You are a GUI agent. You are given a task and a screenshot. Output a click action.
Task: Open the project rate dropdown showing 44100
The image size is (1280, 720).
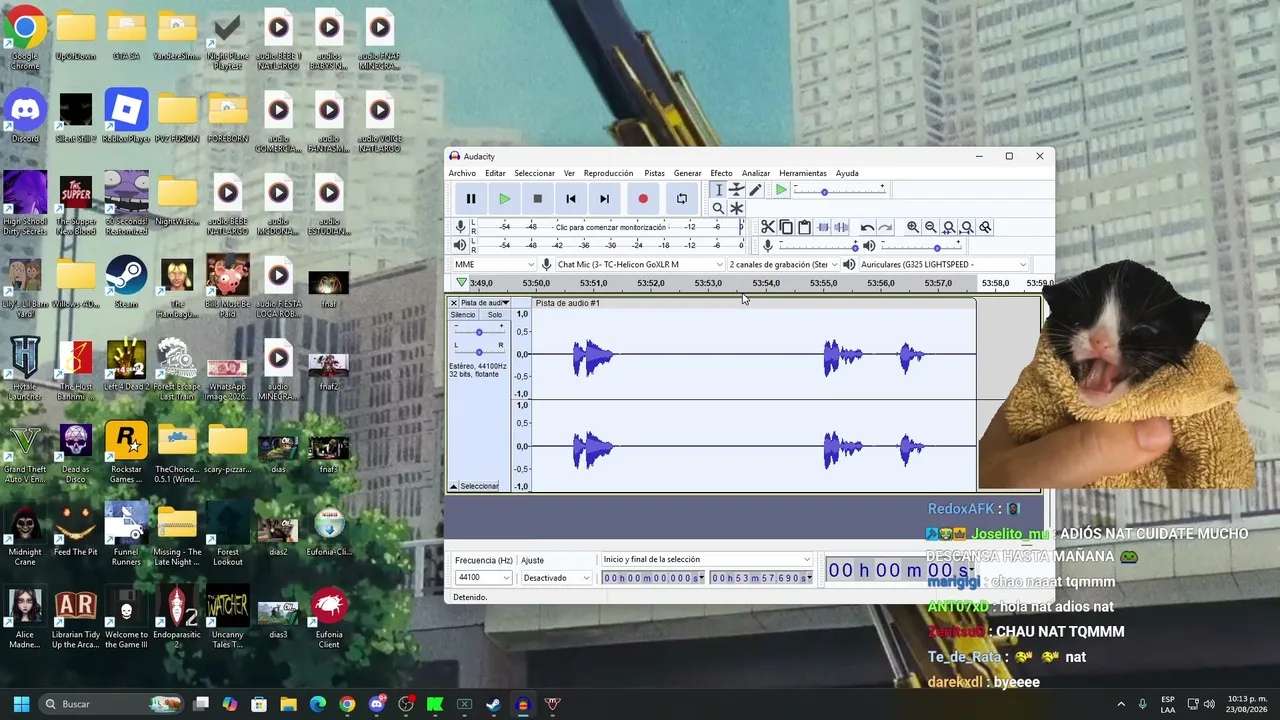483,578
